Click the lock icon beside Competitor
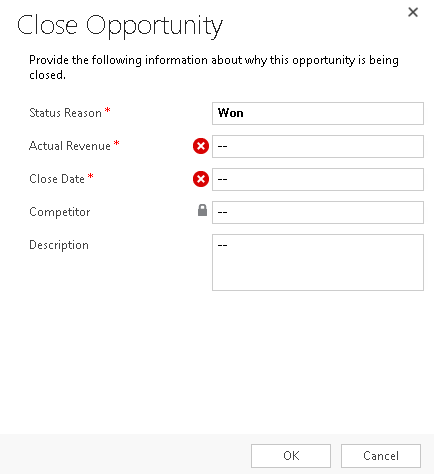This screenshot has height=474, width=434. point(202,210)
